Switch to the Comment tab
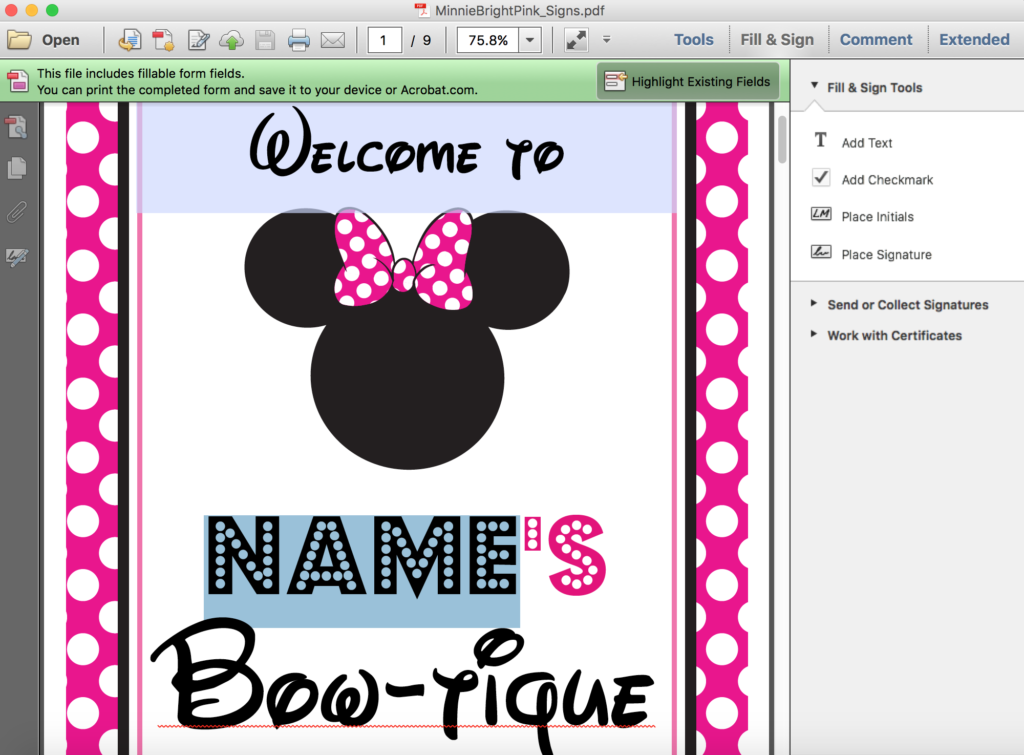 tap(877, 39)
